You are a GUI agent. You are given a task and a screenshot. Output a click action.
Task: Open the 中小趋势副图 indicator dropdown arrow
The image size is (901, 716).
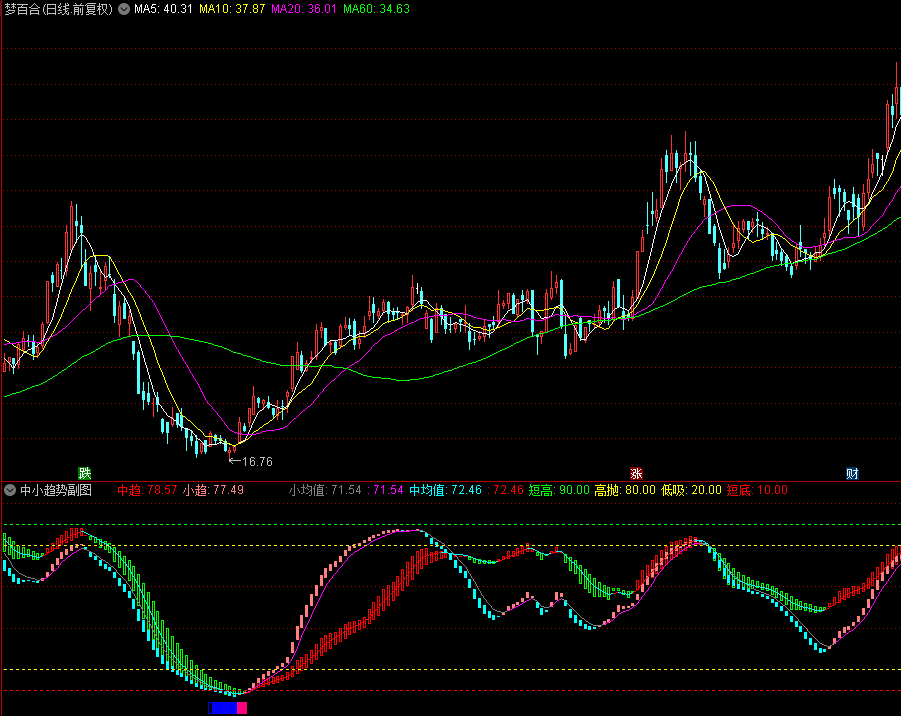(x=10, y=490)
